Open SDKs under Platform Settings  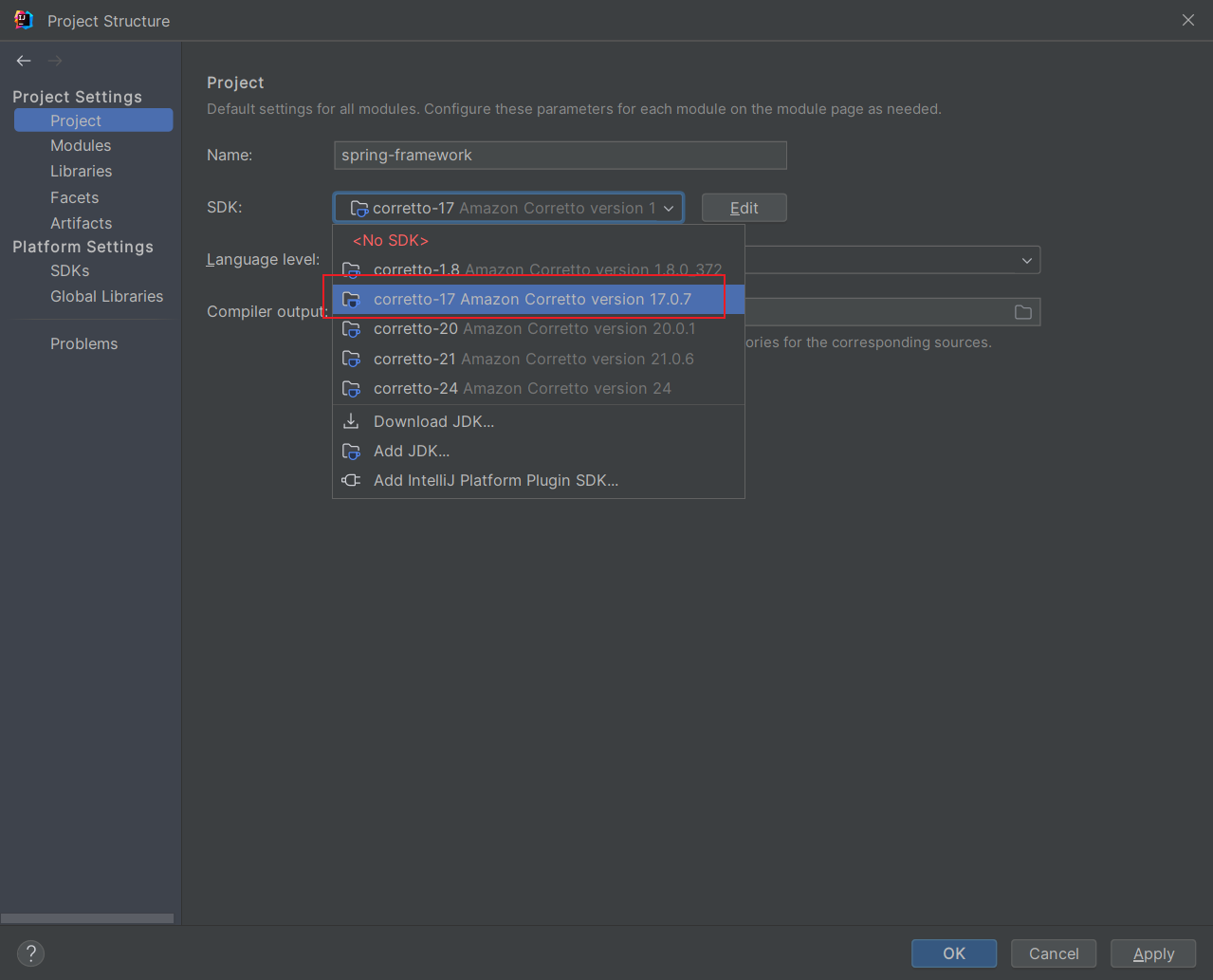[69, 271]
